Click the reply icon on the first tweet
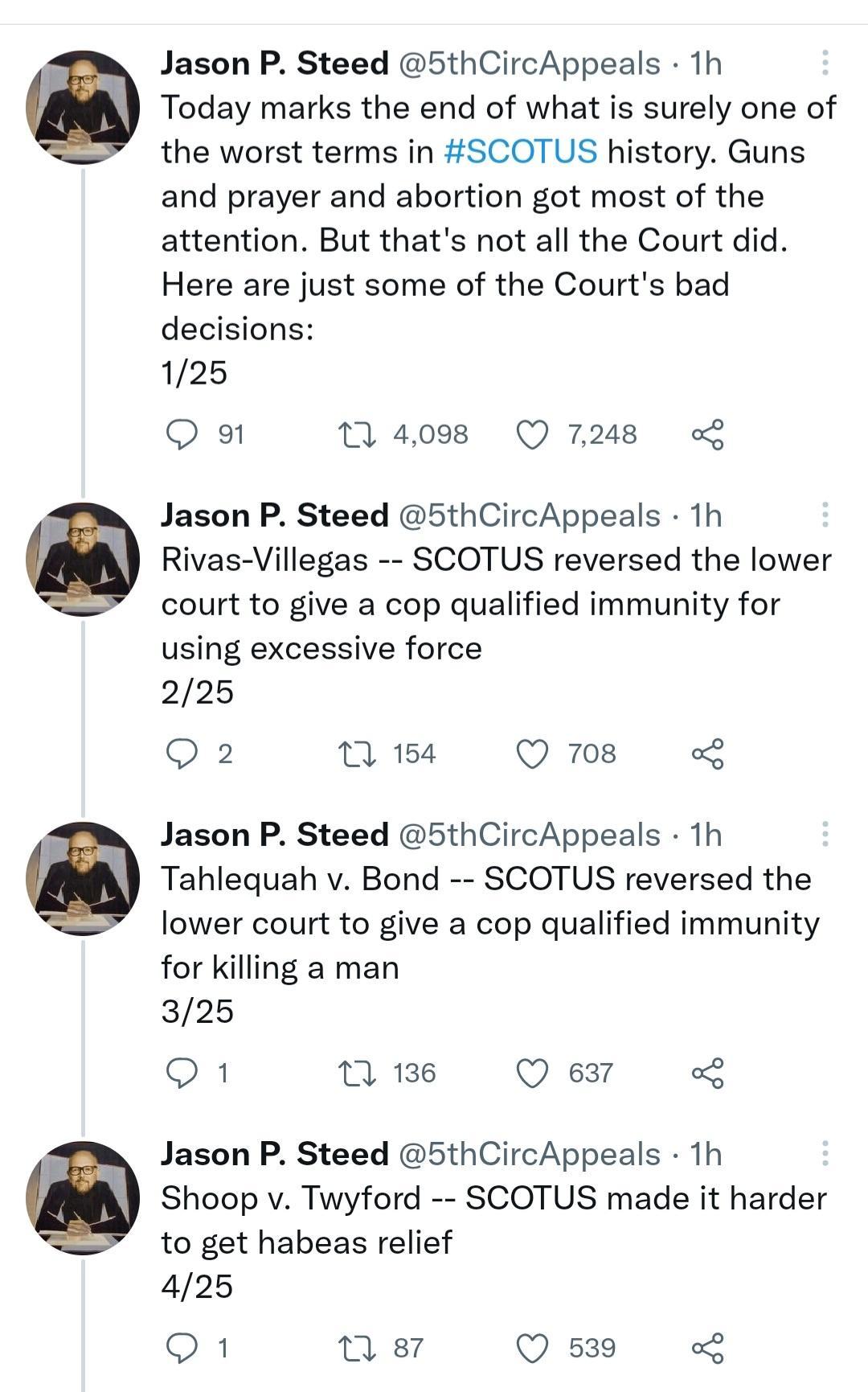 184,434
